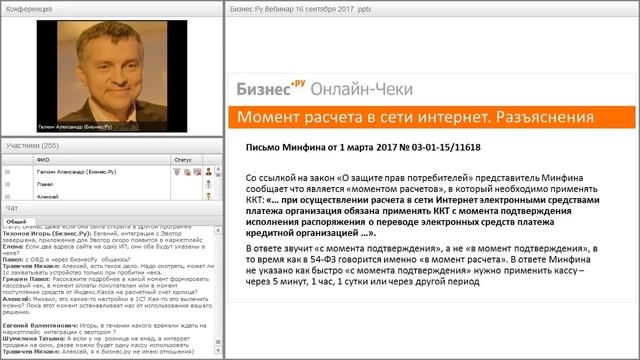Click presenter avatar icon in Галкин Александр row
640x360 pixels.
pyautogui.click(x=209, y=172)
